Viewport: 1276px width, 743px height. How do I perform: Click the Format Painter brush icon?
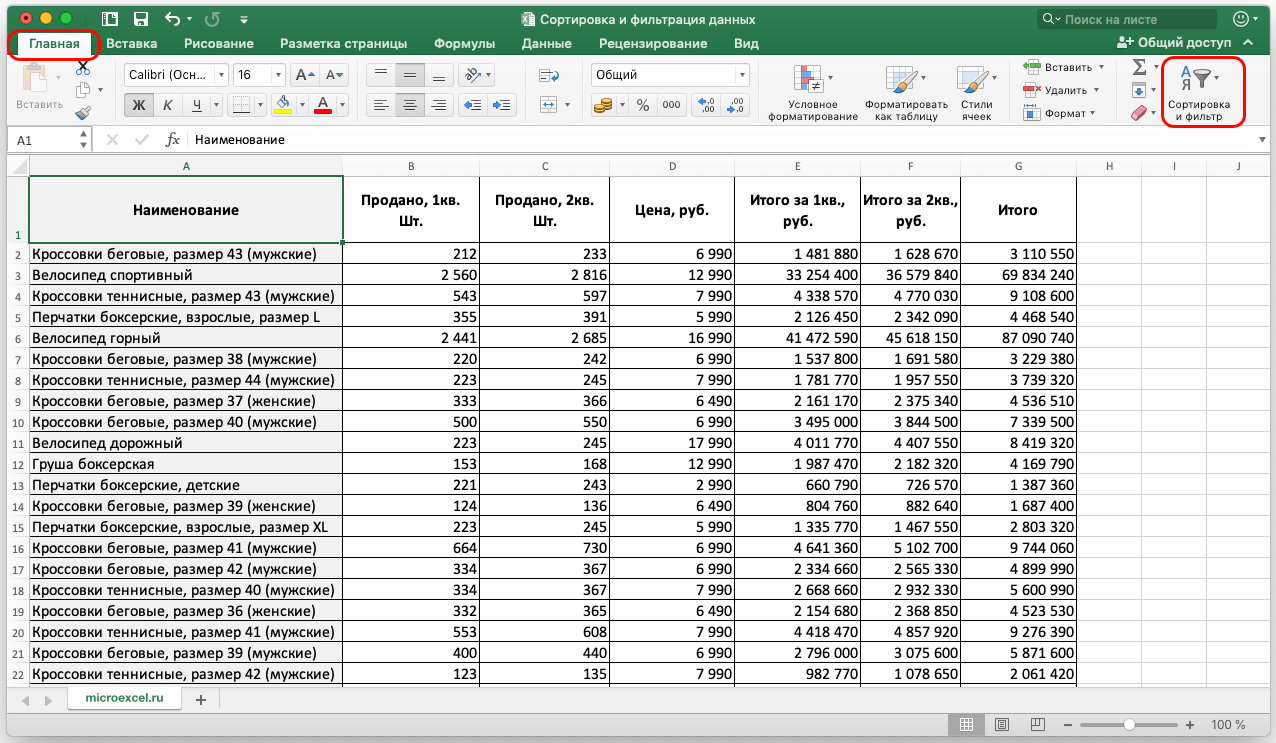pyautogui.click(x=83, y=113)
